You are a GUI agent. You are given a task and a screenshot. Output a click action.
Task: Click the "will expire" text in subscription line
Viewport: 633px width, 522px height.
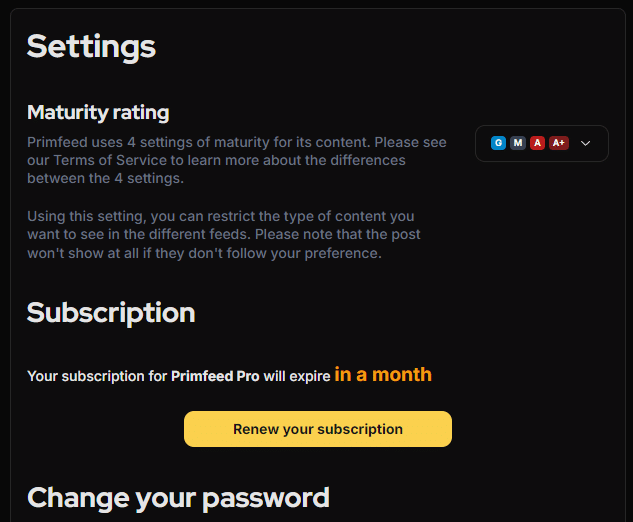tap(297, 377)
